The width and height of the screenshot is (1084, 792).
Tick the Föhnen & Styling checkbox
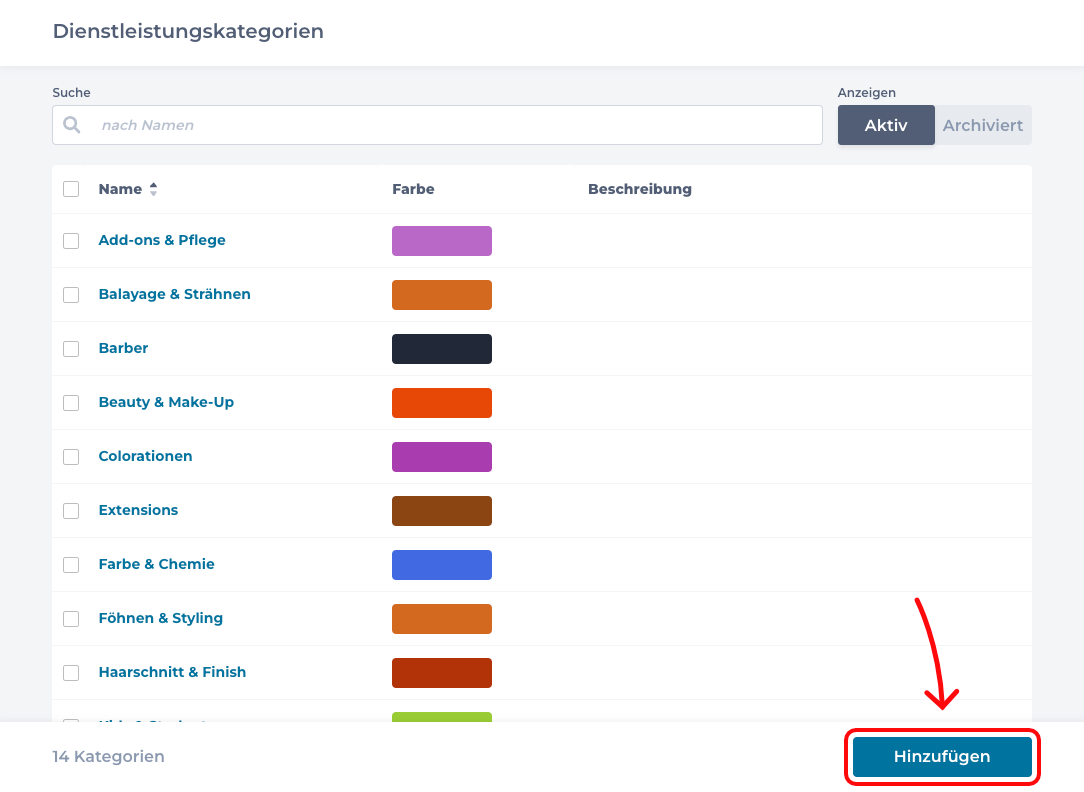(71, 619)
